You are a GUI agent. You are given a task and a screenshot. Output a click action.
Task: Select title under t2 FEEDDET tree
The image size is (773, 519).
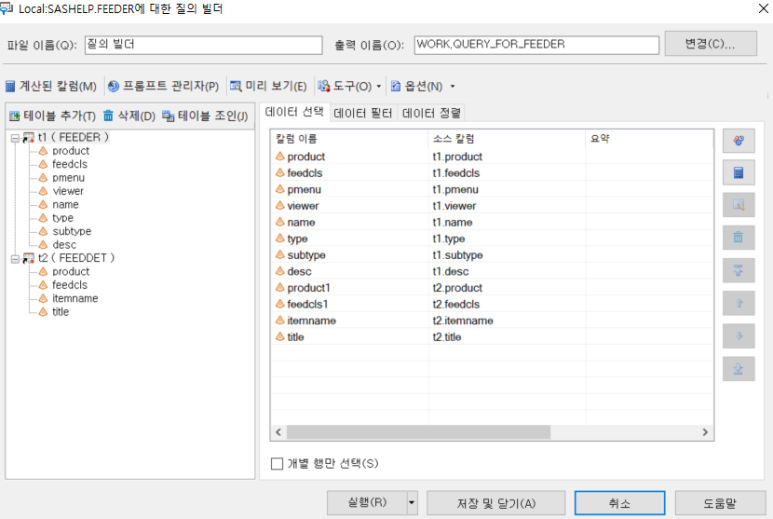[61, 311]
